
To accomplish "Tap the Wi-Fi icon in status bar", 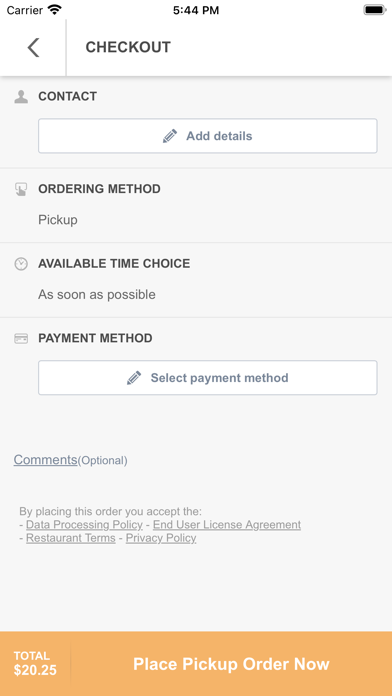I will tap(55, 10).
